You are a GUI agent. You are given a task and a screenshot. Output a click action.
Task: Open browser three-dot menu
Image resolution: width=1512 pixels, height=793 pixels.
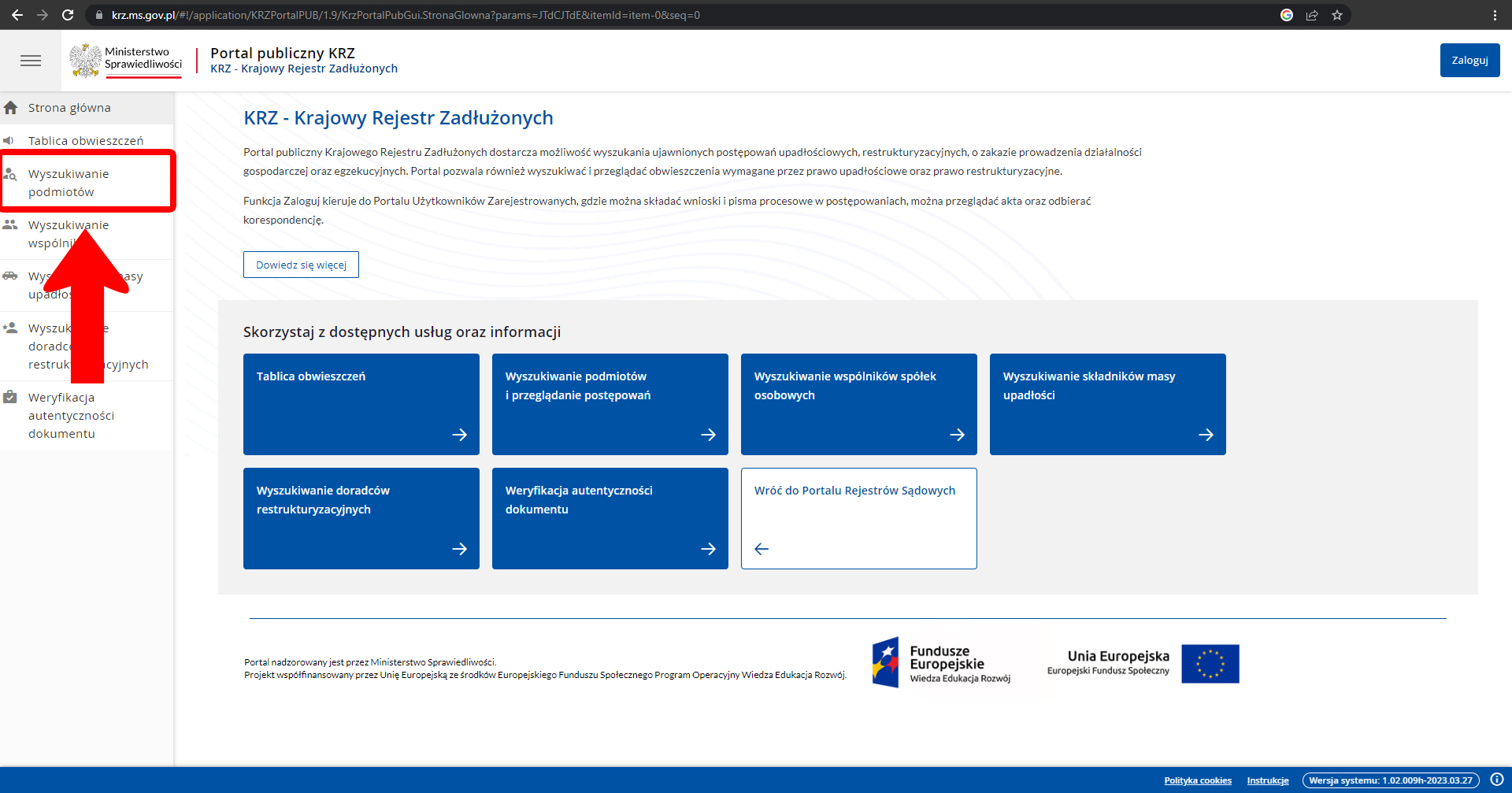(x=1495, y=15)
